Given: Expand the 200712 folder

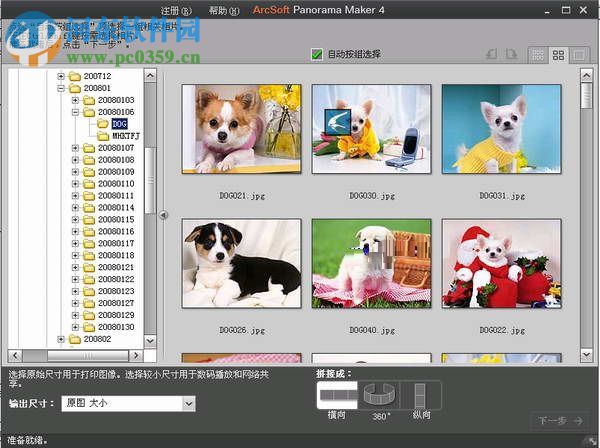Looking at the screenshot, I should (x=60, y=76).
